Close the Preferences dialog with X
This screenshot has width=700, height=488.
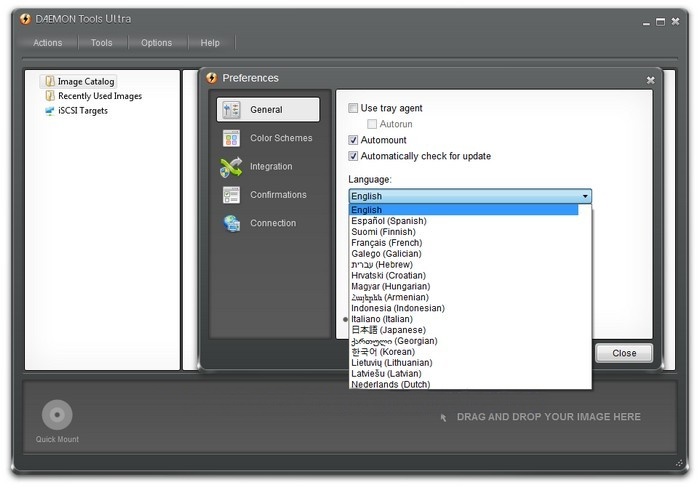click(650, 80)
